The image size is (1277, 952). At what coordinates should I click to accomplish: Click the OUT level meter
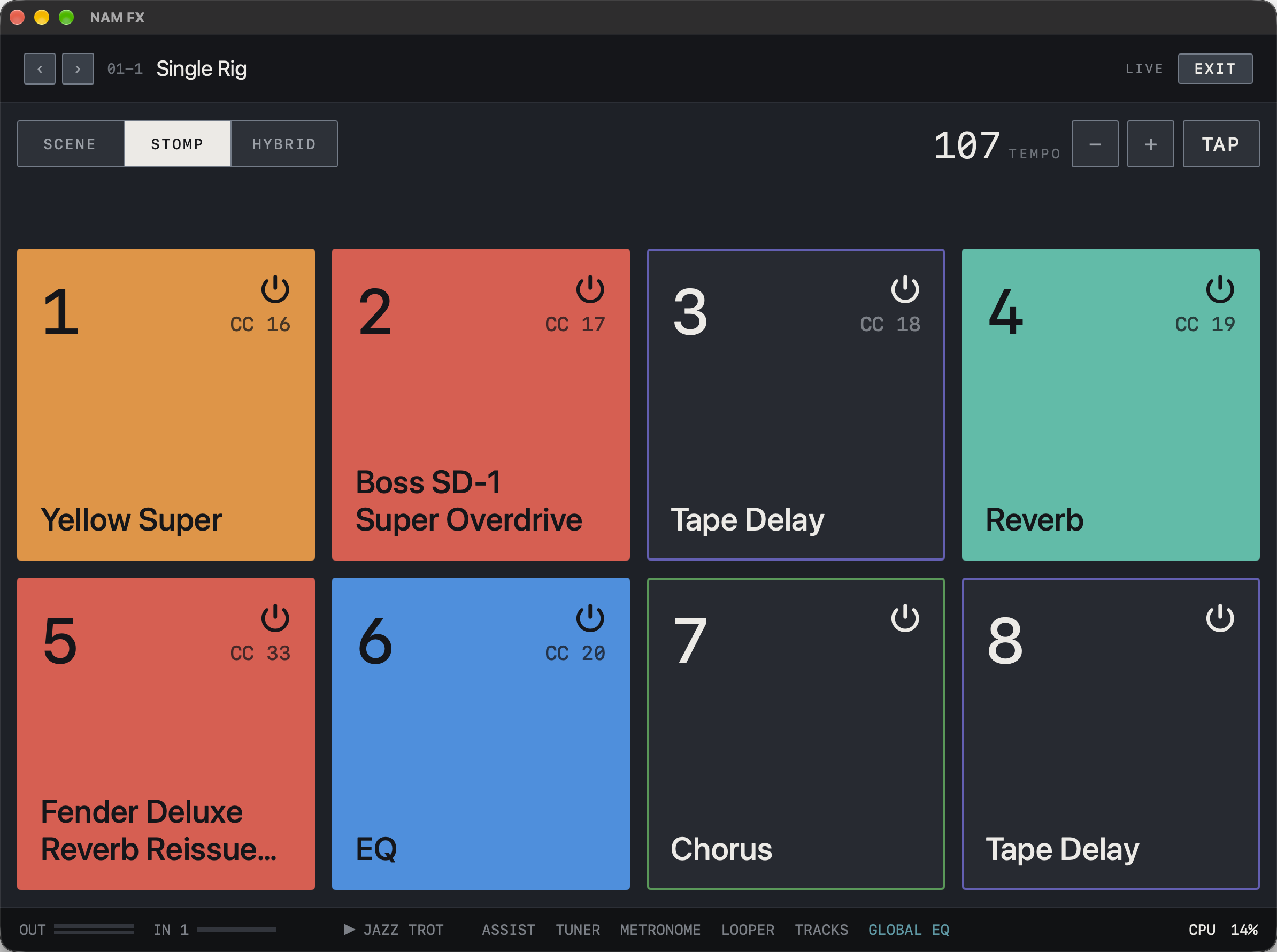coord(94,930)
